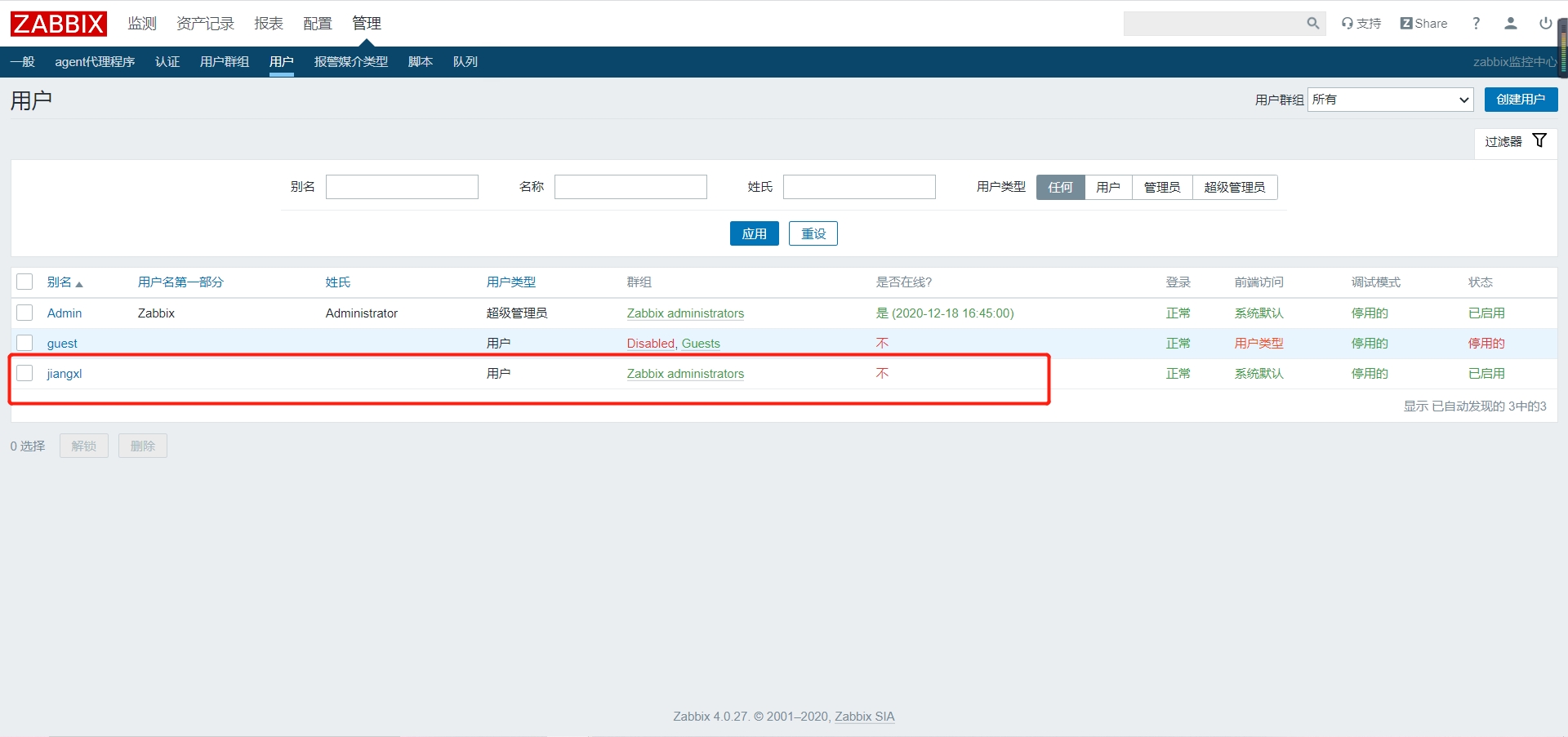The height and width of the screenshot is (737, 1568).
Task: Sort by the 用户类型 column header
Action: point(511,282)
